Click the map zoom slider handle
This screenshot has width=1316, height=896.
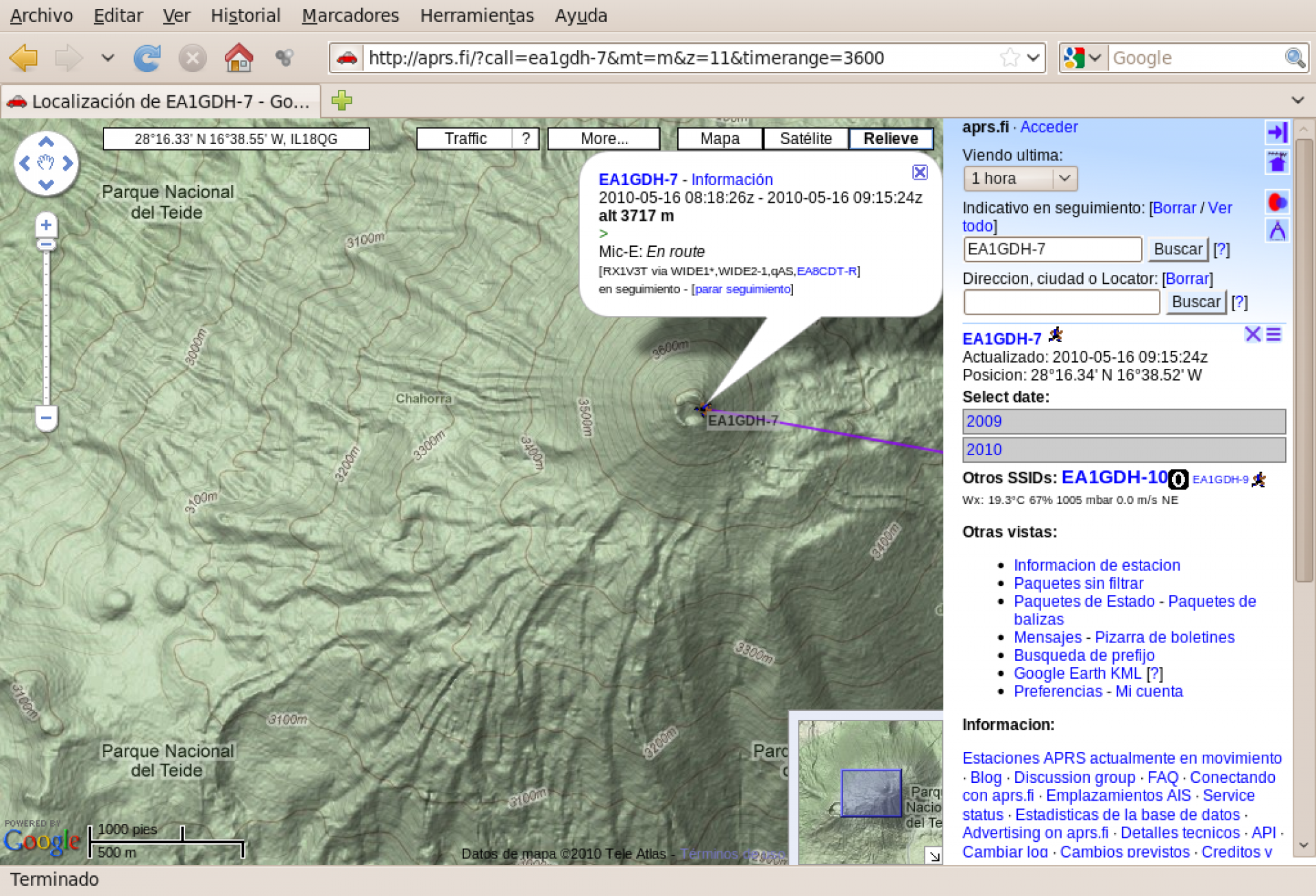(46, 245)
